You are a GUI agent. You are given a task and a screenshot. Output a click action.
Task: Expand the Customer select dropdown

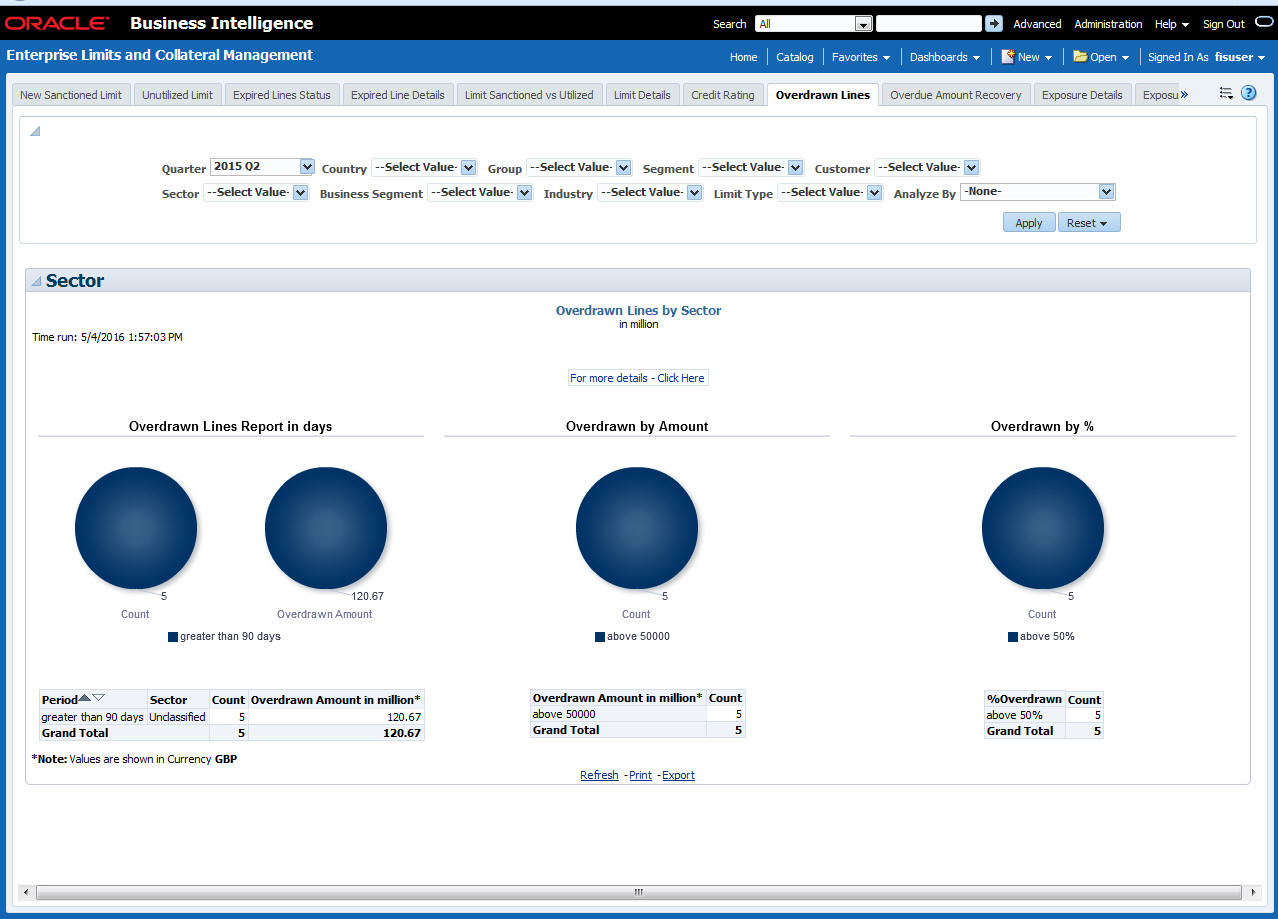click(971, 168)
